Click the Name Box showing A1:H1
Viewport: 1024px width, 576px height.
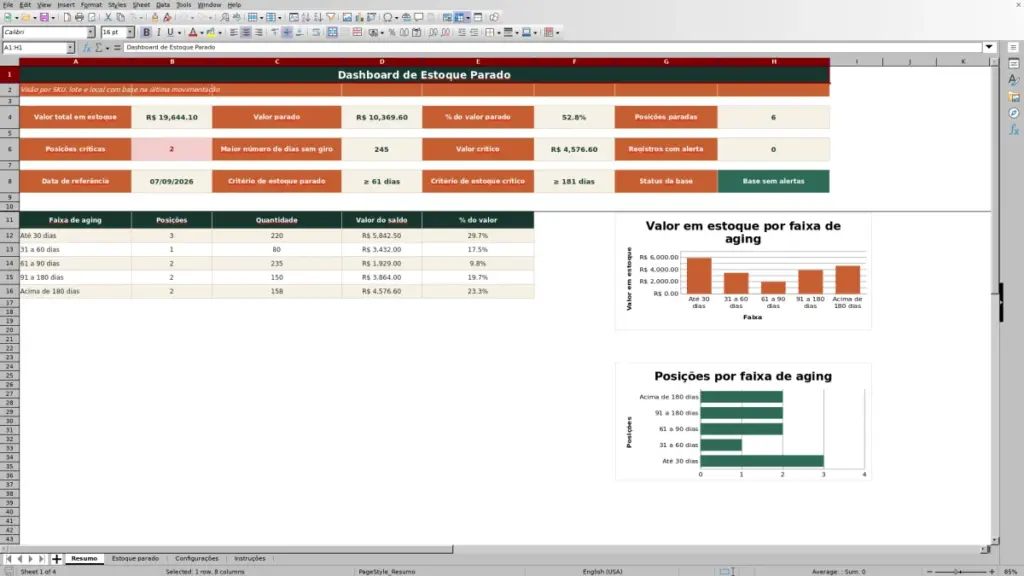click(x=34, y=48)
